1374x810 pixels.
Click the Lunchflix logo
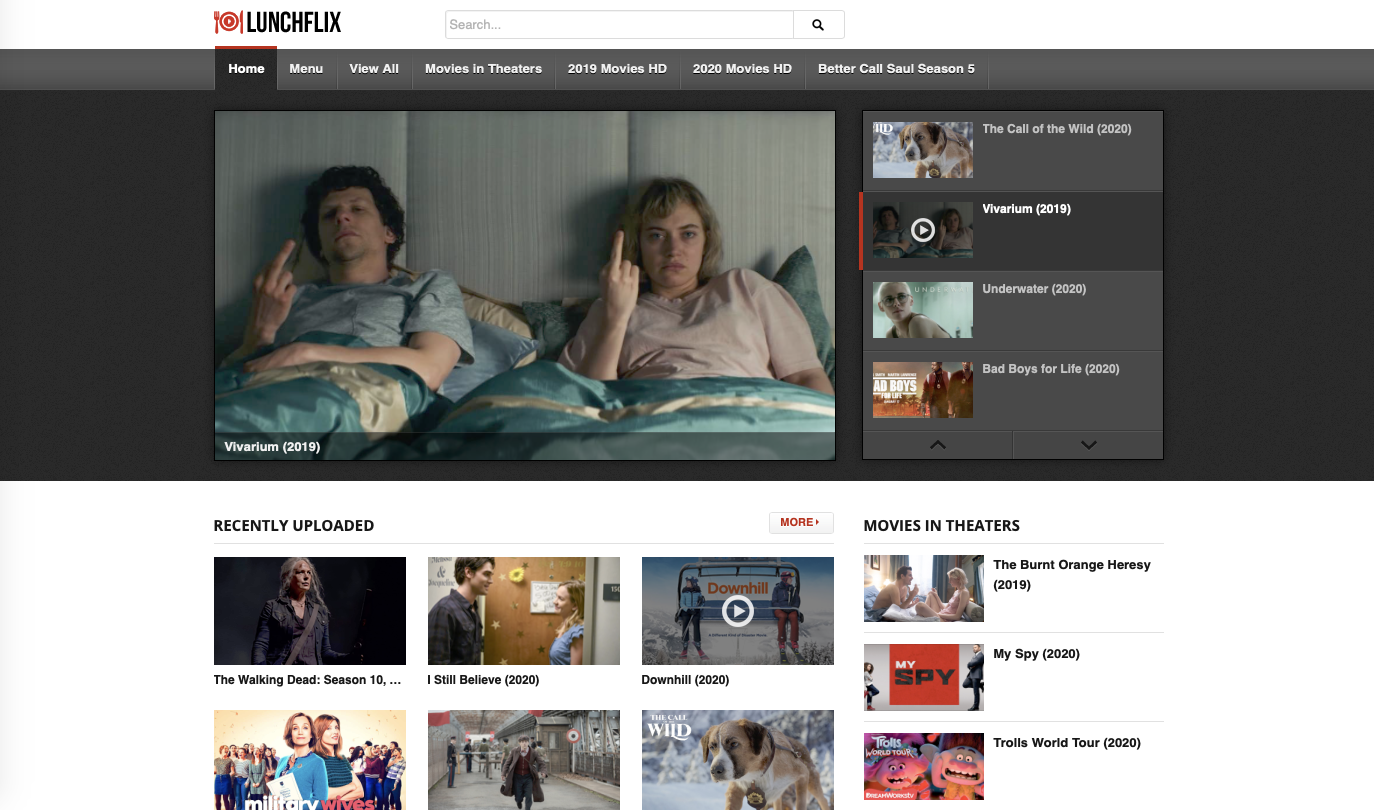(278, 22)
